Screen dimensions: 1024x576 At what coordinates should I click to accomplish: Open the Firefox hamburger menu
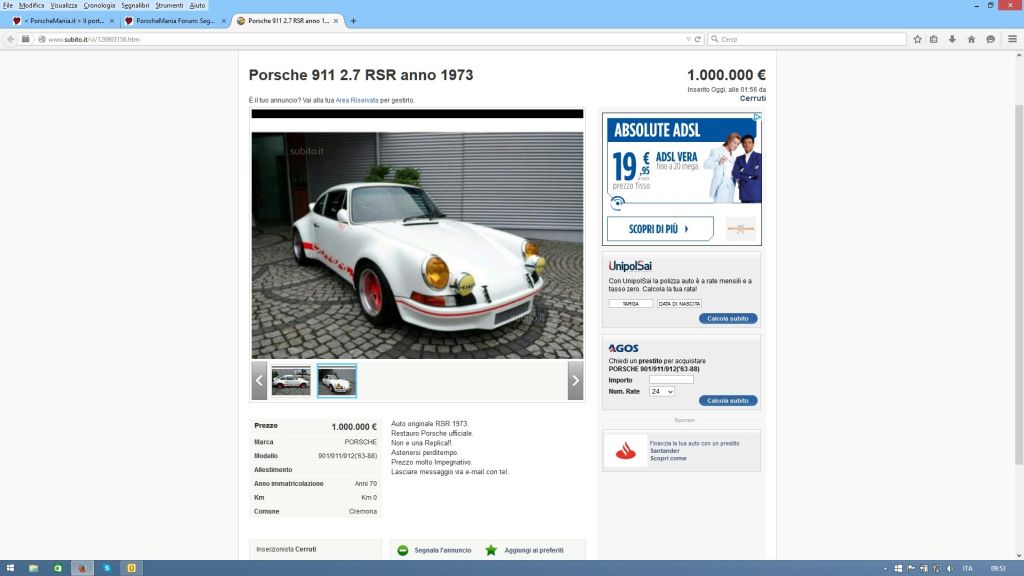tap(1012, 39)
